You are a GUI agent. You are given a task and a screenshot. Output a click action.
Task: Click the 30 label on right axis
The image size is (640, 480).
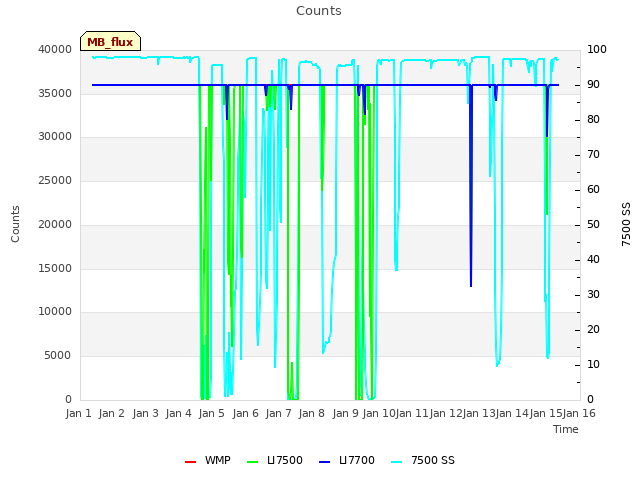[593, 294]
